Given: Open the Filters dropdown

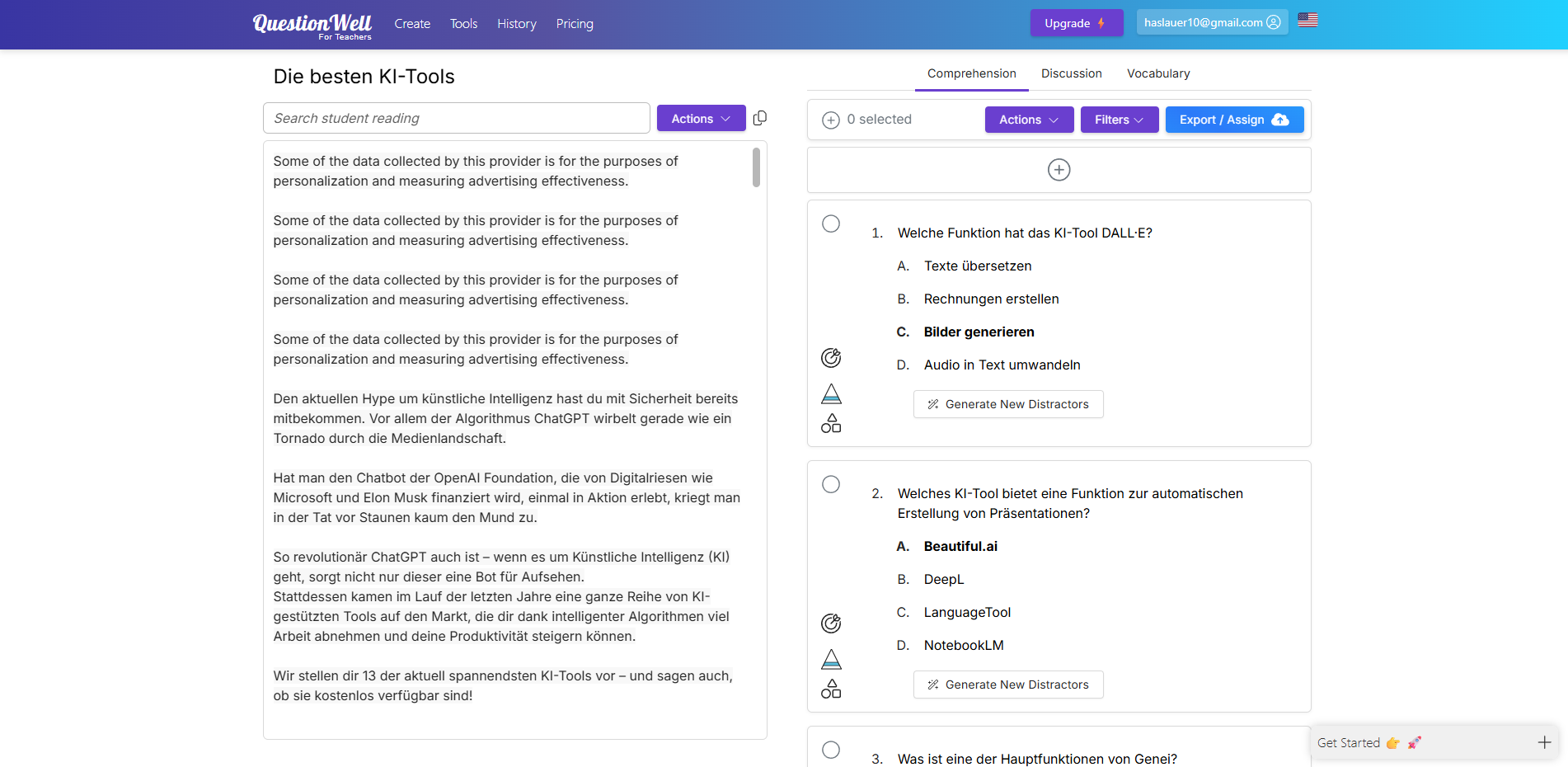Looking at the screenshot, I should (1119, 120).
